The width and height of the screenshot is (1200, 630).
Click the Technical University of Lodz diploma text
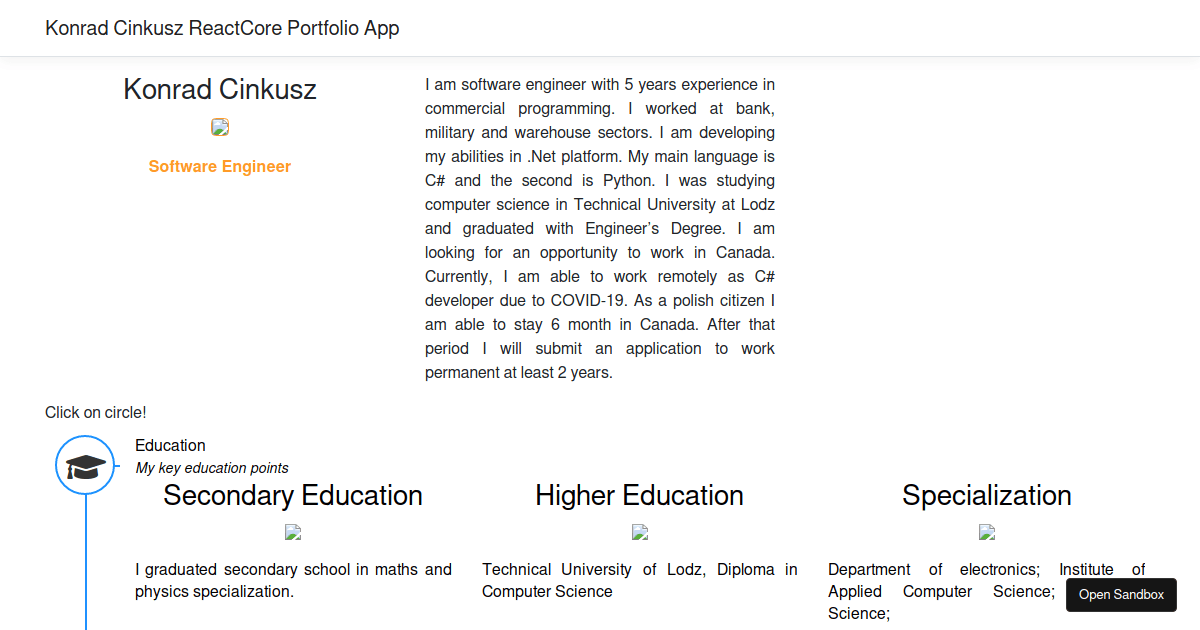640,580
